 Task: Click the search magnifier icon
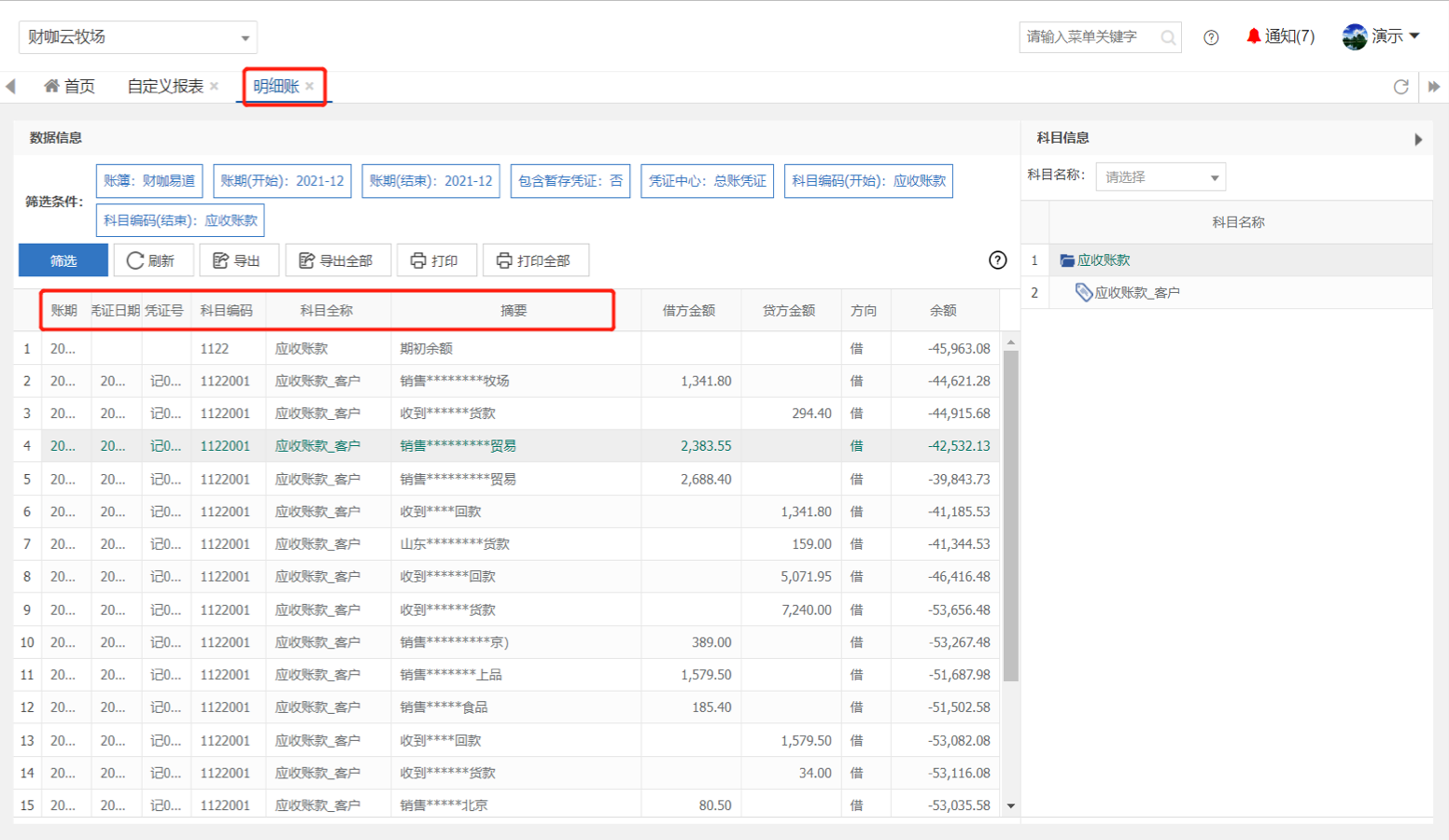1168,37
